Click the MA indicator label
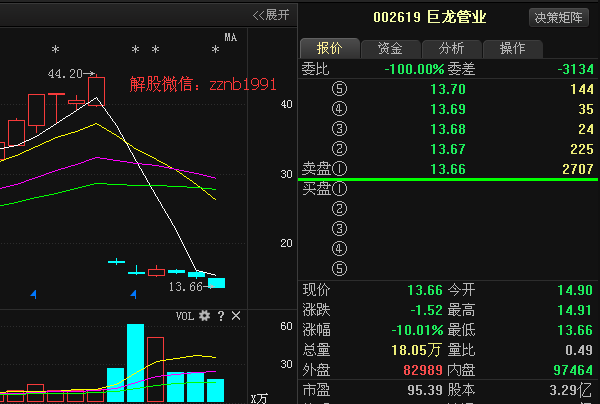Screen dimensions: 600x404 [x=230, y=37]
